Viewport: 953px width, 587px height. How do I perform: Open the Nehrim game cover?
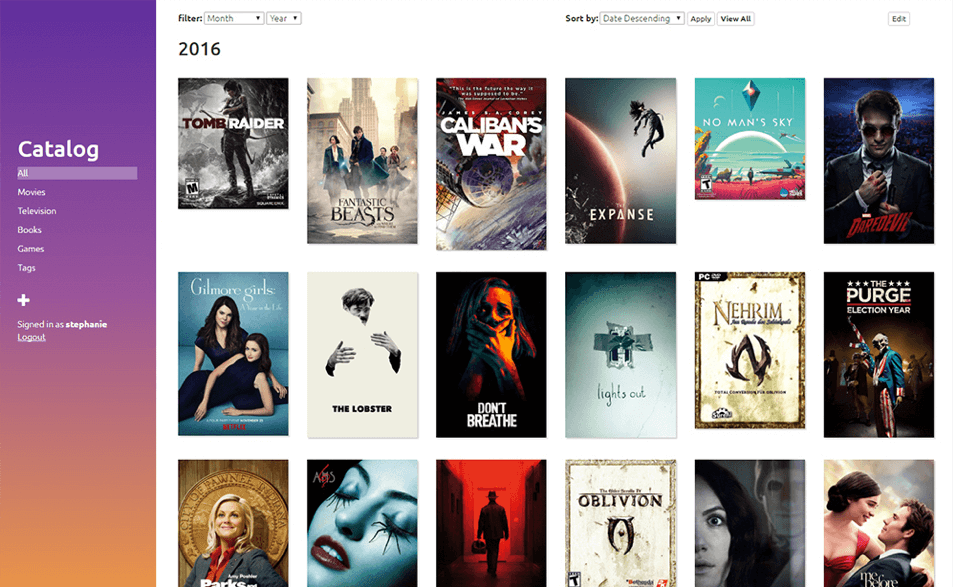click(x=750, y=350)
